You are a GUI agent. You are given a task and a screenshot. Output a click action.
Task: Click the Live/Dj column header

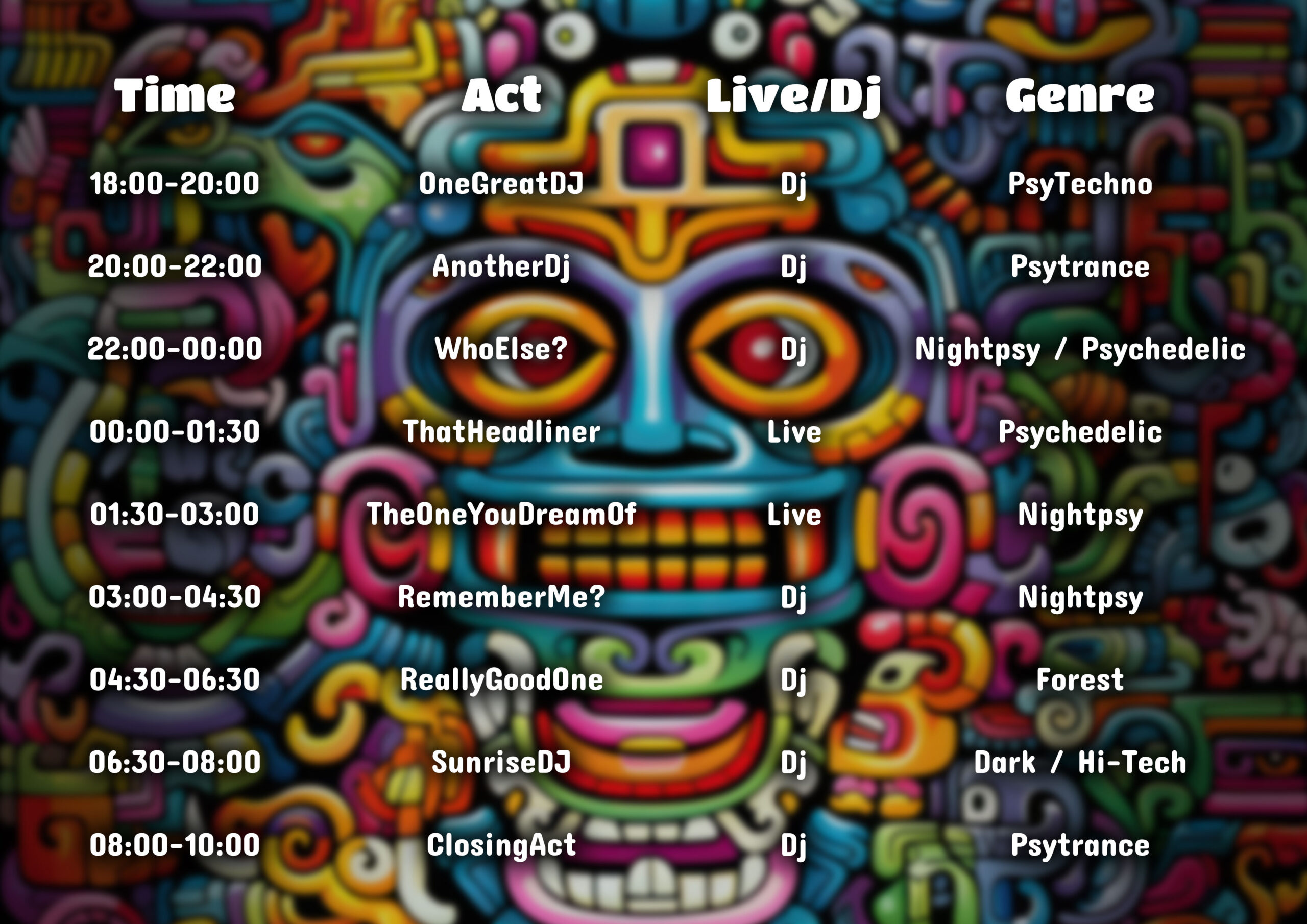(794, 95)
